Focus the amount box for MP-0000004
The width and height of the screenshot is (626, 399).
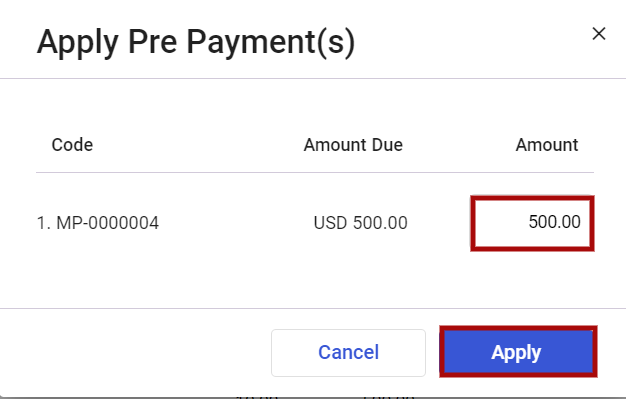[532, 223]
